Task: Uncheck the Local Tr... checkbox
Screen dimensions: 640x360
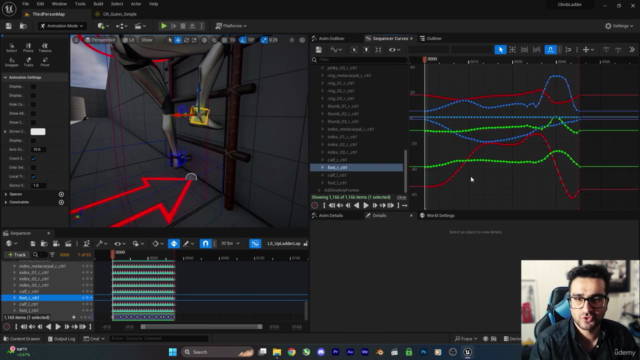Action: [x=33, y=176]
